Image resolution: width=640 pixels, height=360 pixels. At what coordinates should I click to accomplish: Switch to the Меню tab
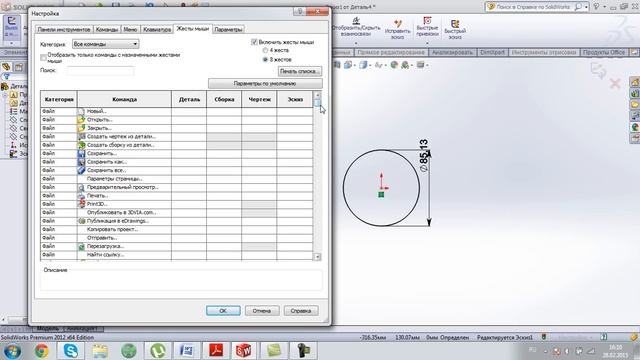click(130, 29)
